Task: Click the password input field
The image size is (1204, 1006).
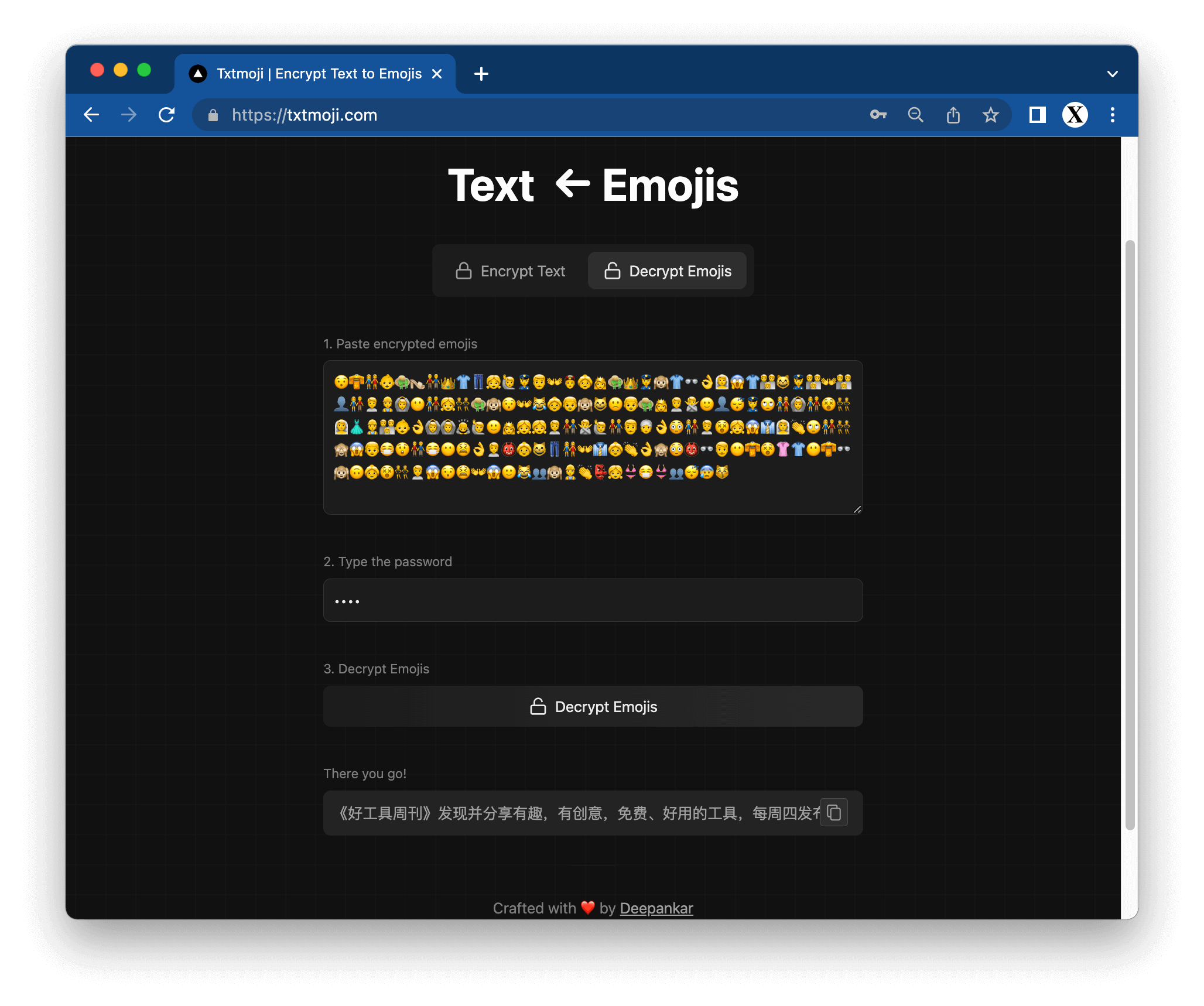Action: (593, 601)
